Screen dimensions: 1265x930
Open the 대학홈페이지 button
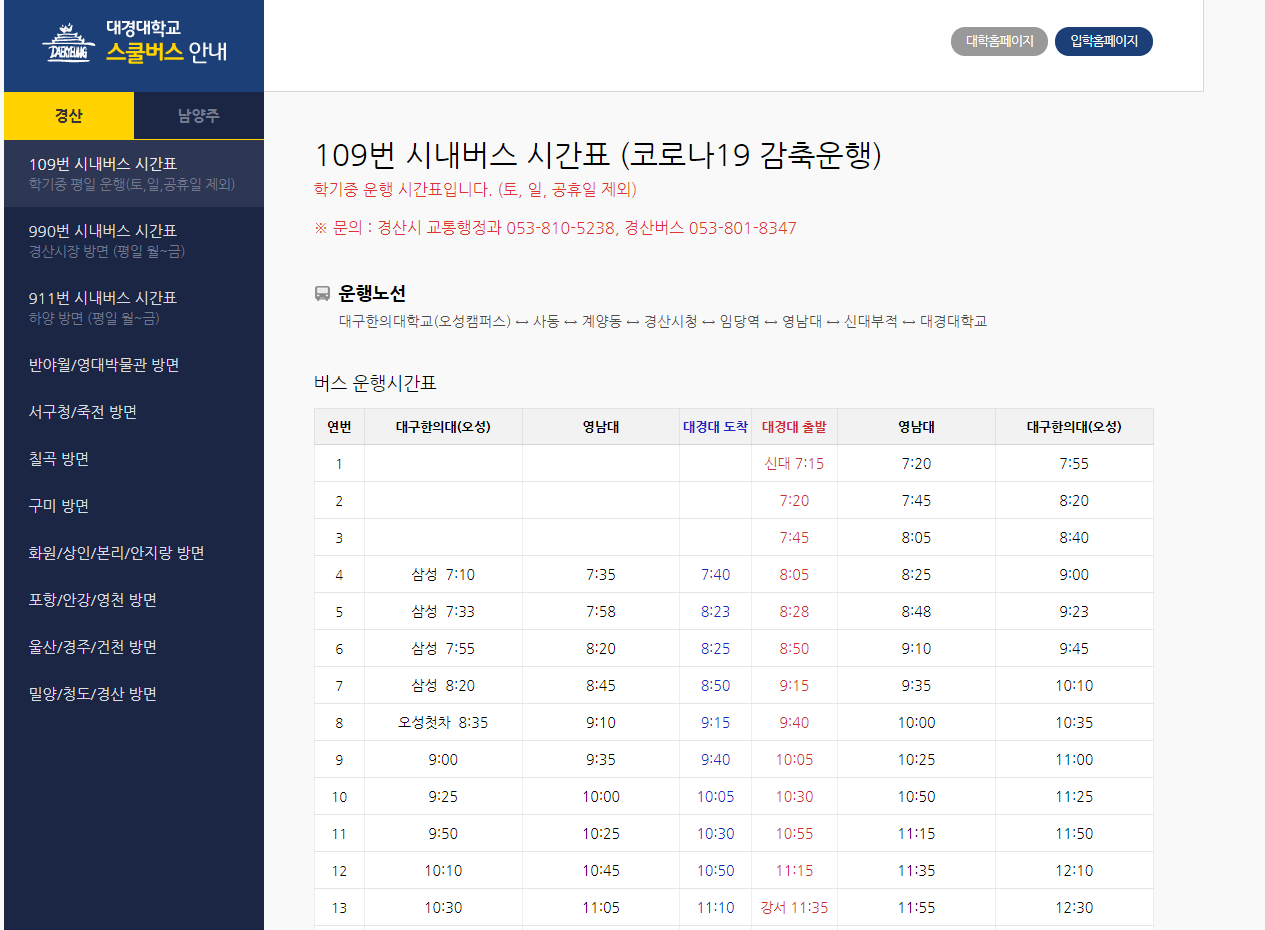click(999, 42)
